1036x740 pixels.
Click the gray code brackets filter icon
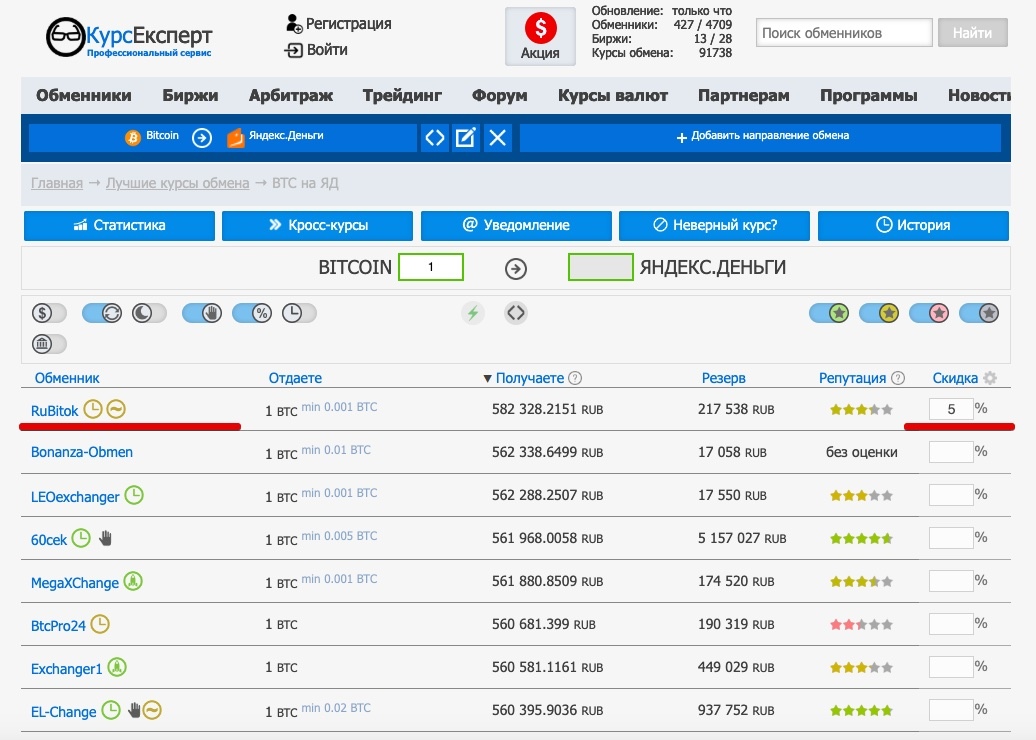pyautogui.click(x=515, y=313)
